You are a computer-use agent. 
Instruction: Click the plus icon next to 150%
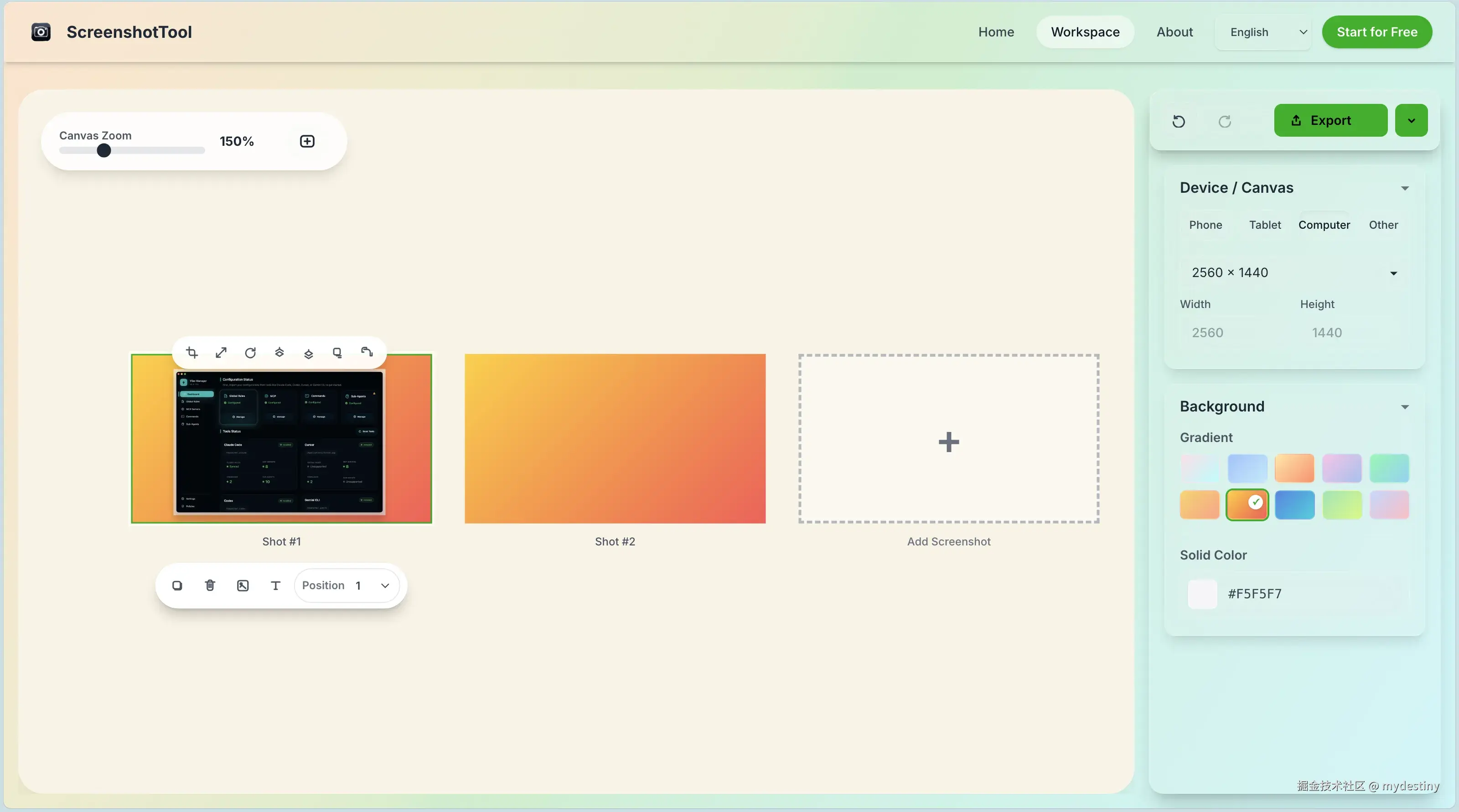(x=307, y=141)
